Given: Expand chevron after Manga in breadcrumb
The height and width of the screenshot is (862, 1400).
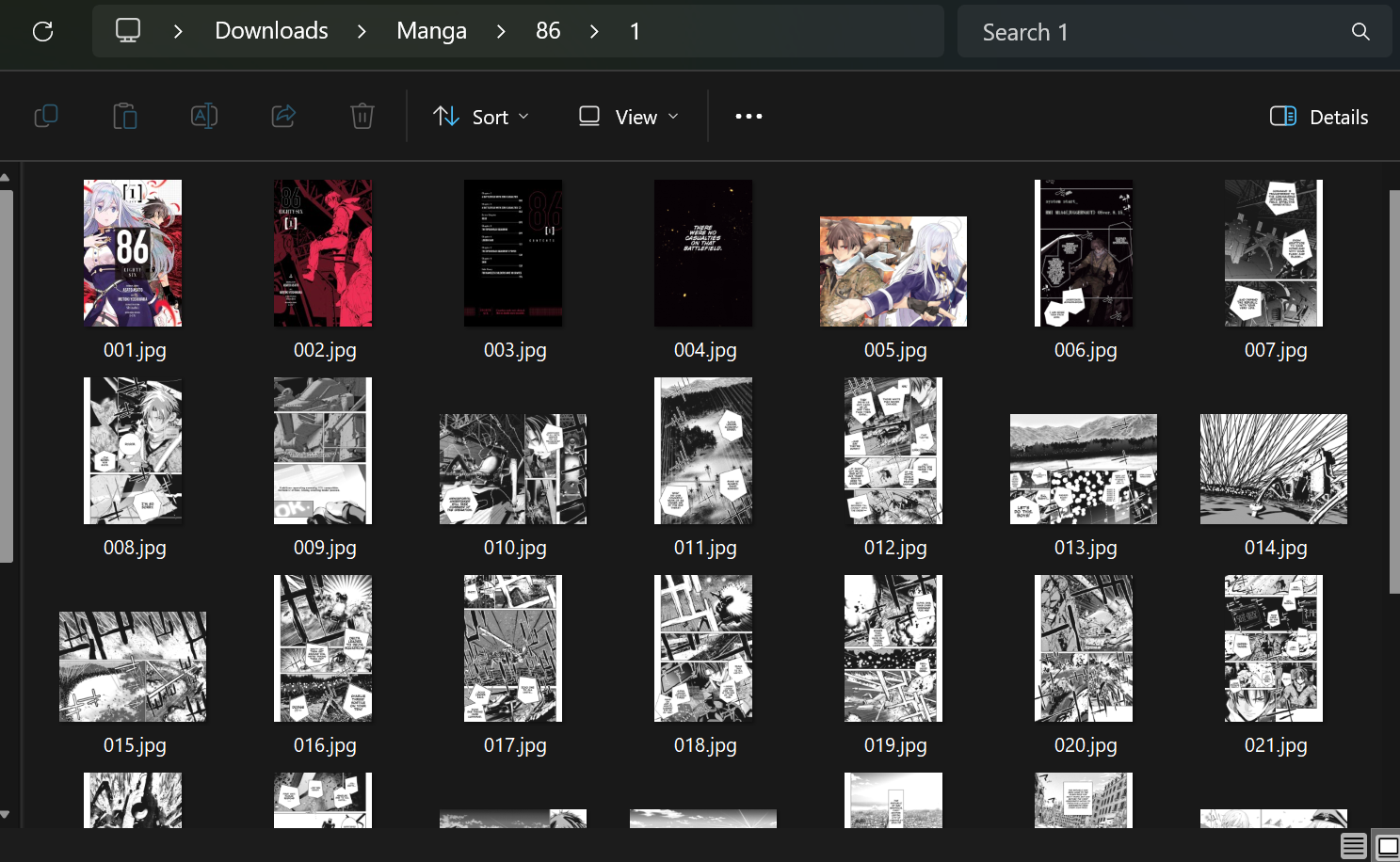Looking at the screenshot, I should (x=501, y=32).
